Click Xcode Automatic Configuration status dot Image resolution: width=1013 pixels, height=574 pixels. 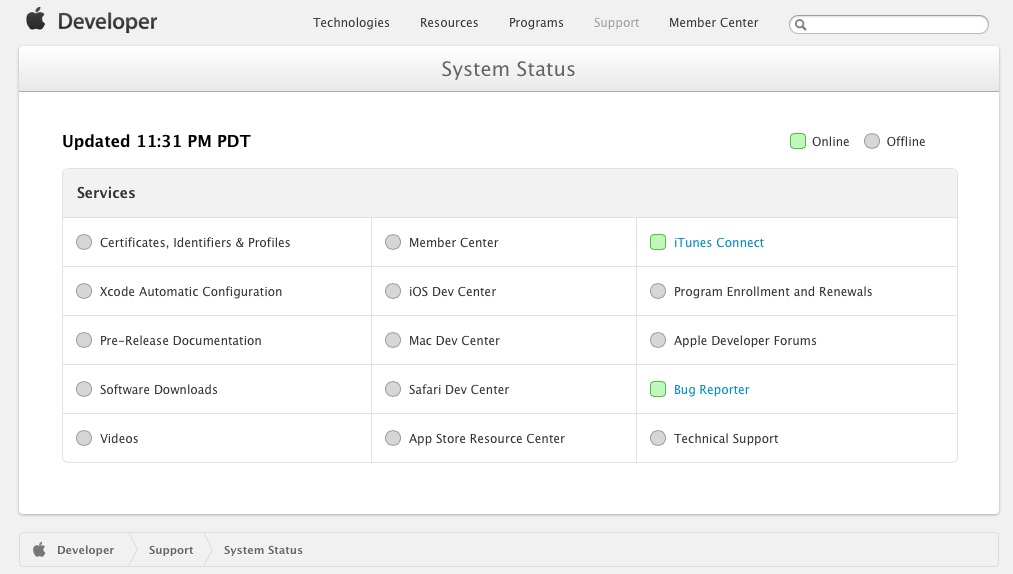(84, 291)
